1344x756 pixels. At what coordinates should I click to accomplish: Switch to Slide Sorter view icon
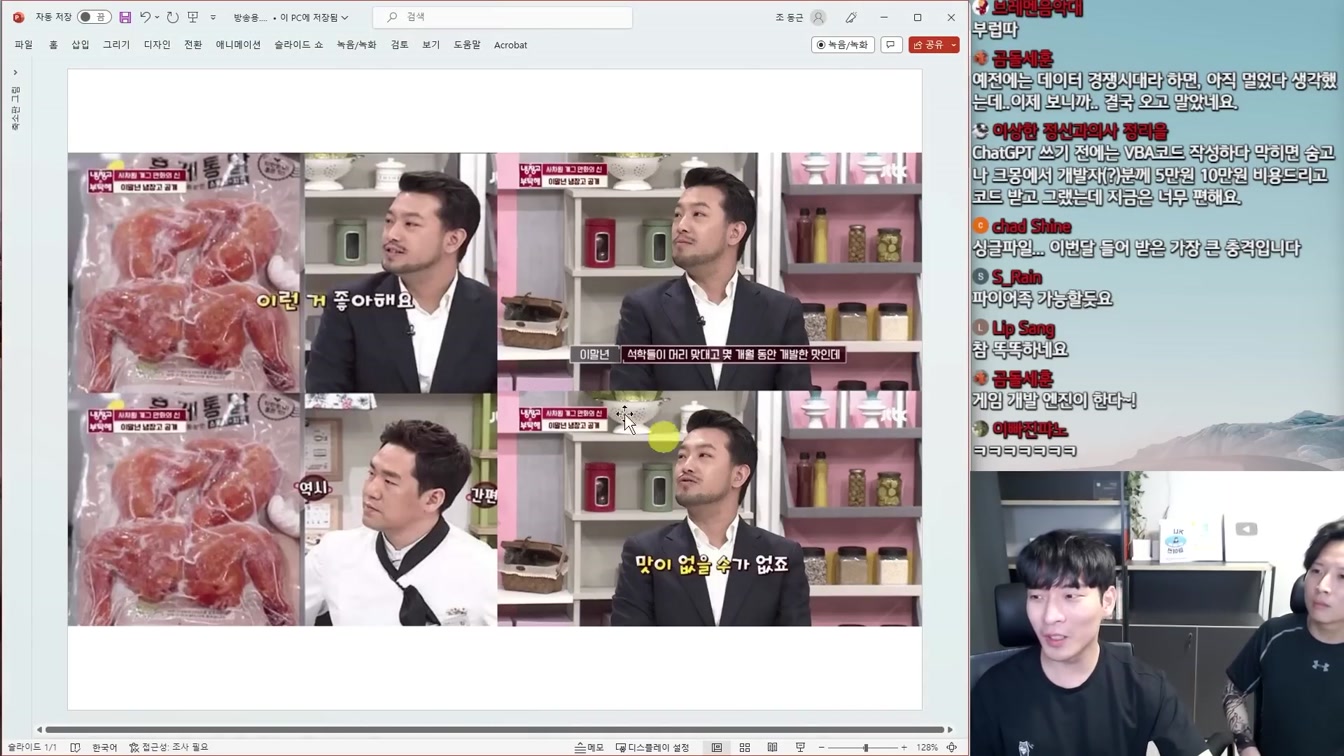pos(744,747)
